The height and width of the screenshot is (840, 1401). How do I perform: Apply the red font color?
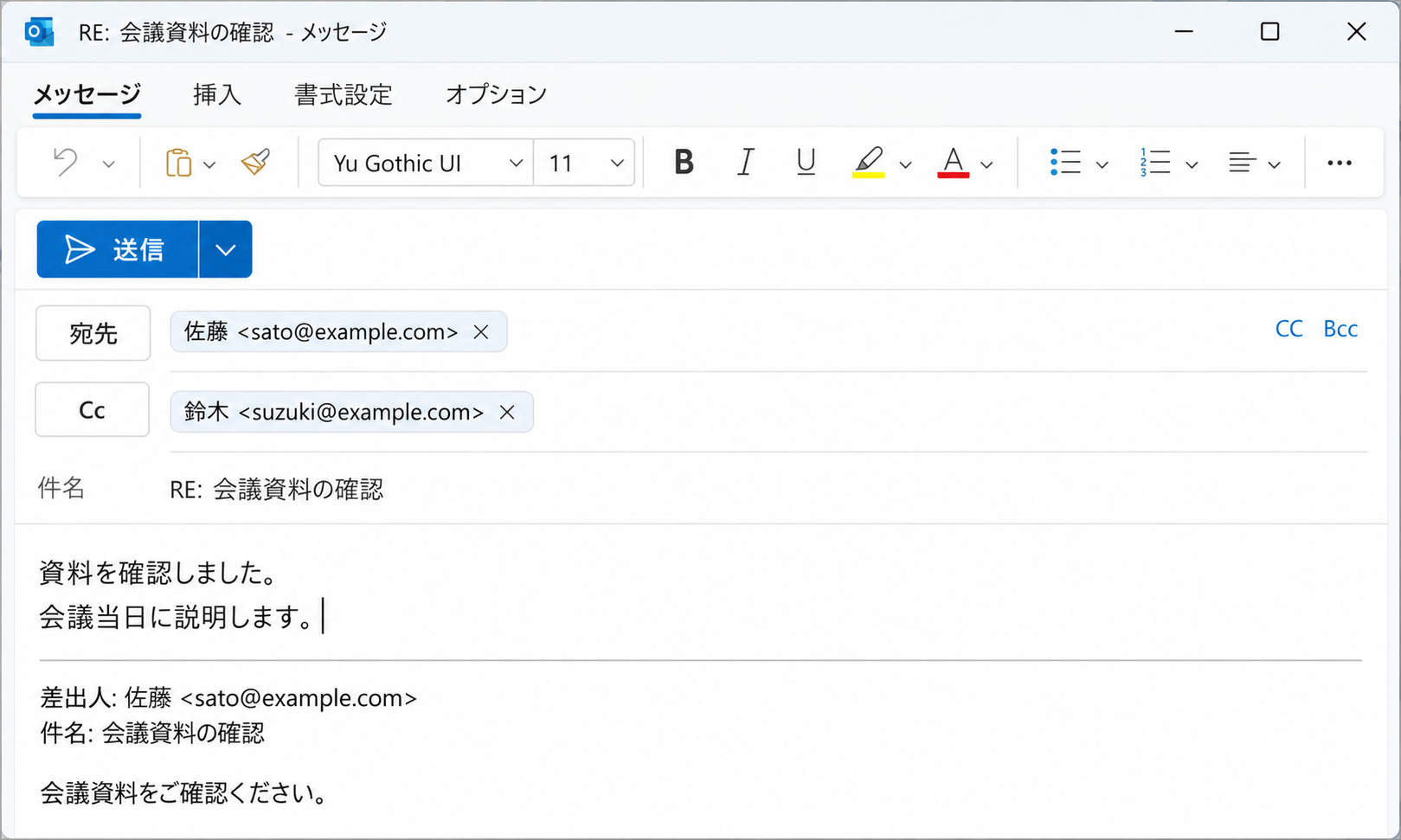(x=953, y=162)
